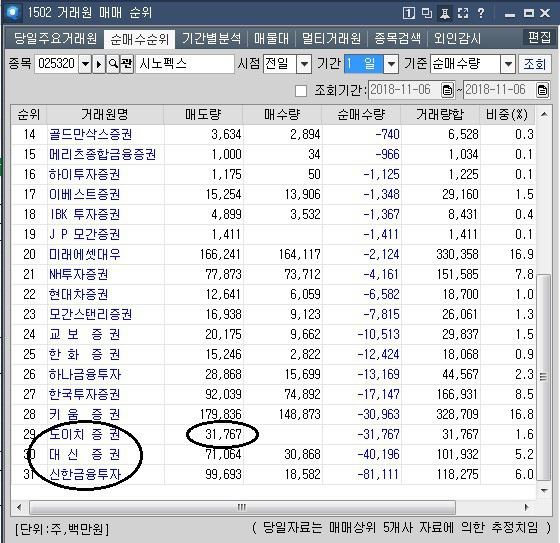The width and height of the screenshot is (560, 543).
Task: Click the 키움 증권 broker name
Action: click(85, 415)
